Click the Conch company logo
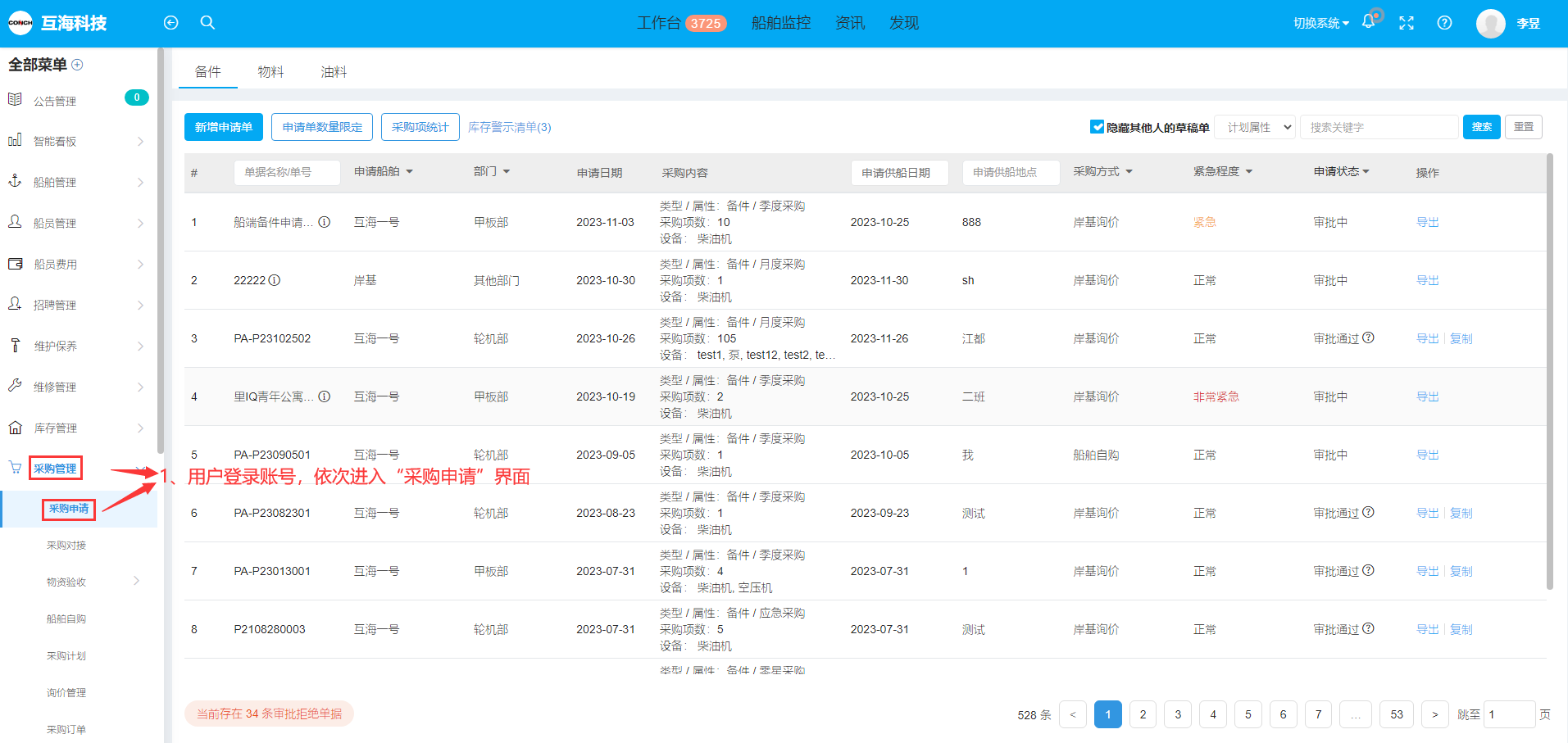Image resolution: width=1568 pixels, height=743 pixels. point(20,23)
